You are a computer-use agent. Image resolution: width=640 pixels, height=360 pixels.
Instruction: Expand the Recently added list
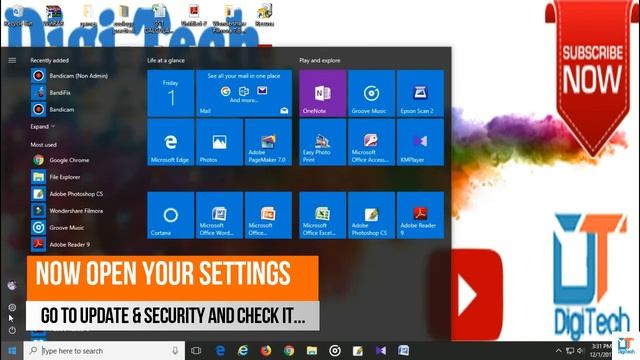(42, 127)
